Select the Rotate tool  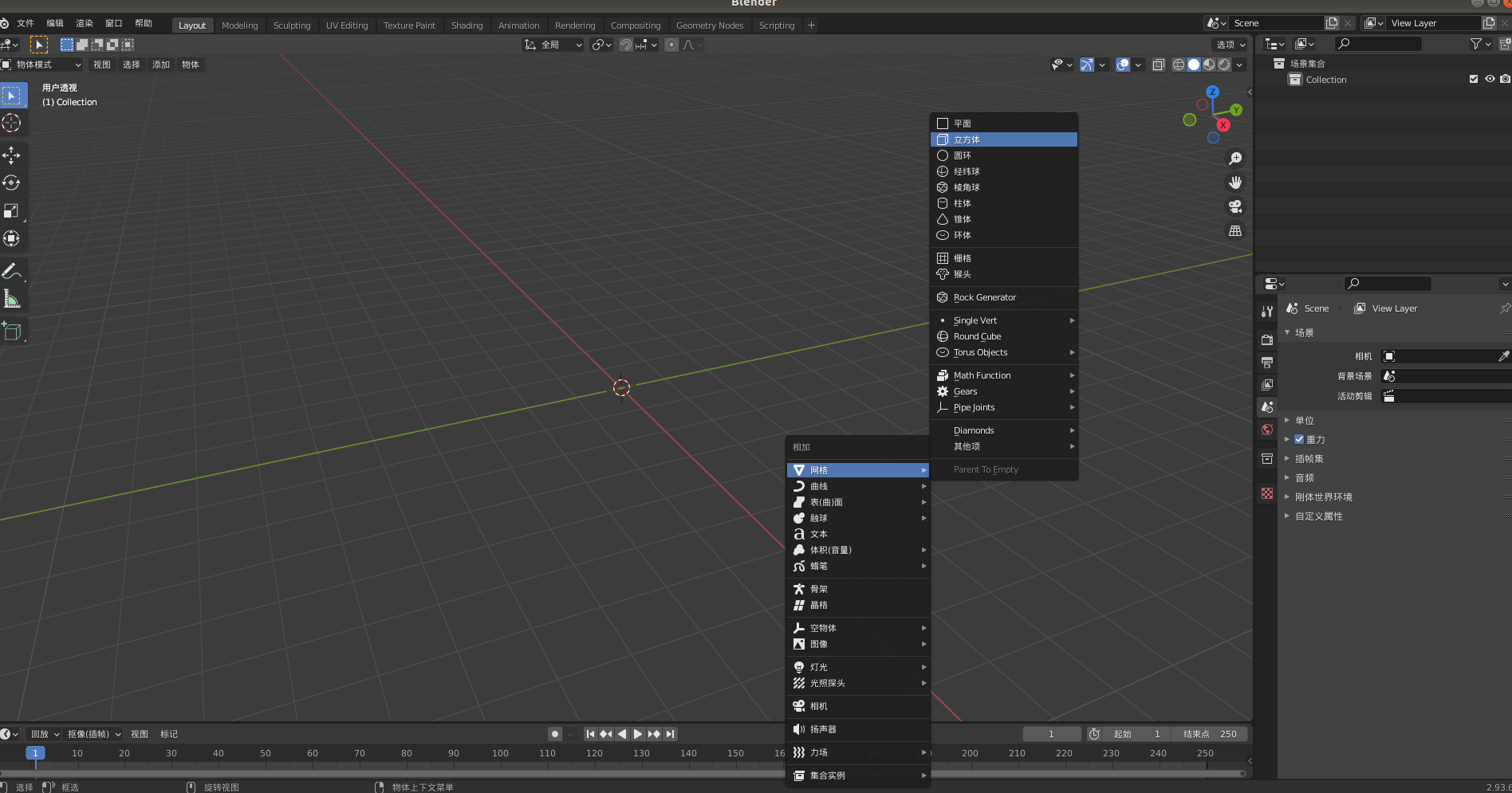[x=12, y=183]
